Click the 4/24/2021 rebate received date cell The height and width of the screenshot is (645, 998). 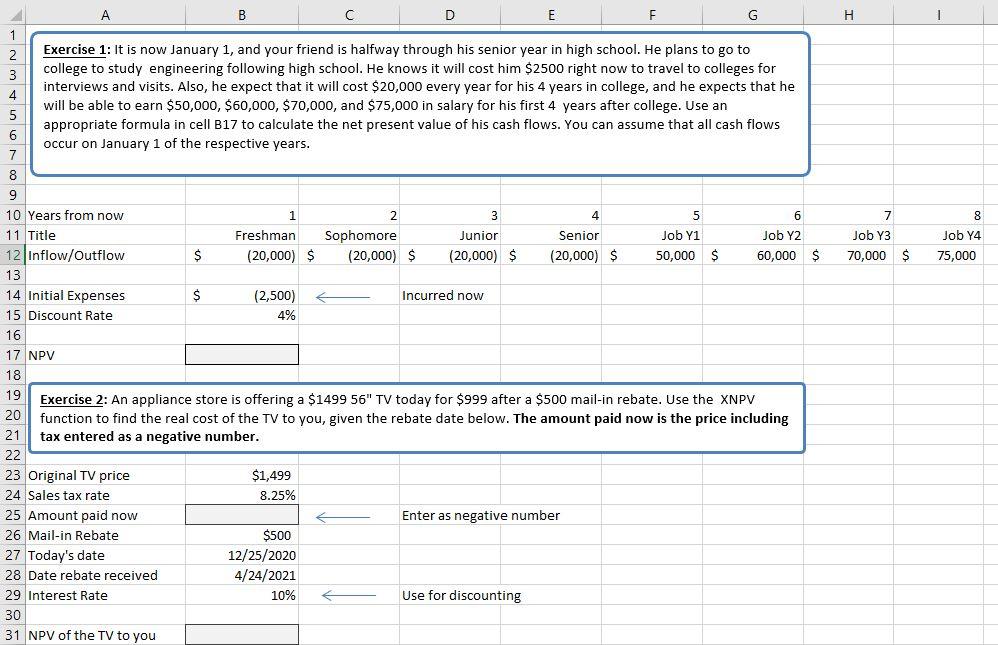(x=241, y=575)
